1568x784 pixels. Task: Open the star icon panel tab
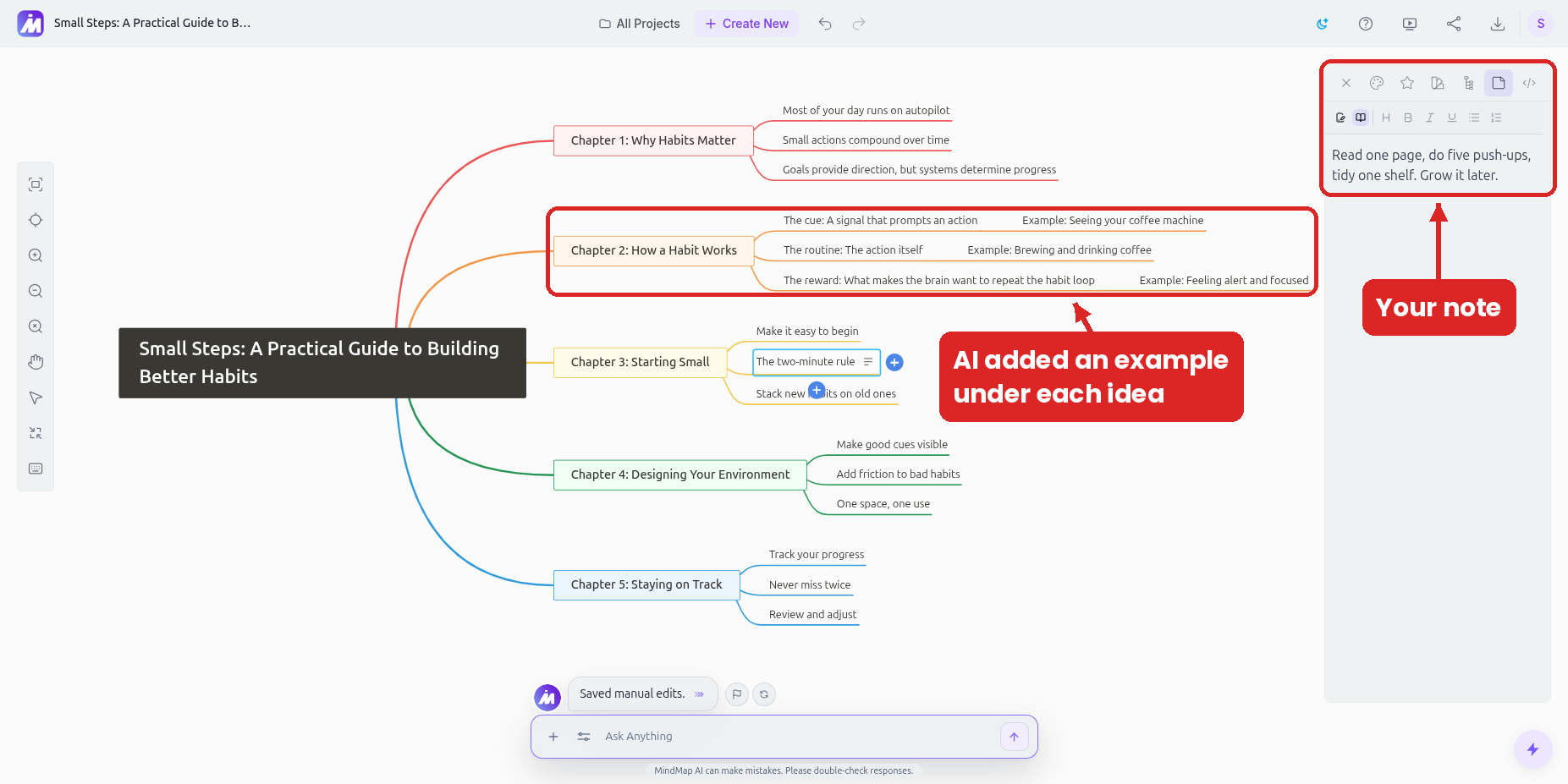[1407, 83]
